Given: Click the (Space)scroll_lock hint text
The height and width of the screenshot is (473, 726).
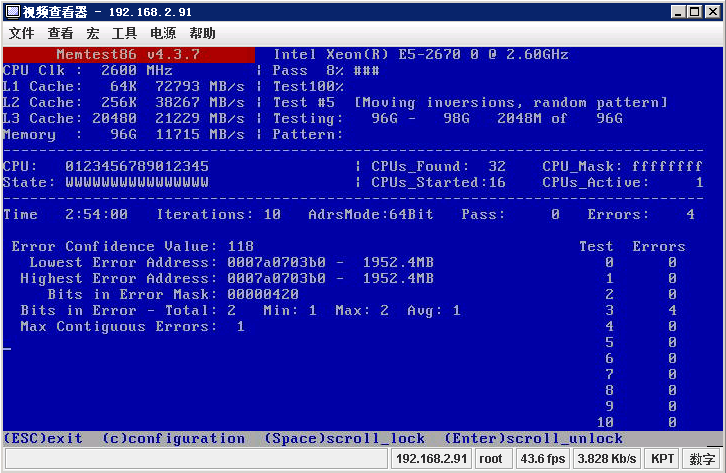Looking at the screenshot, I should click(344, 438).
